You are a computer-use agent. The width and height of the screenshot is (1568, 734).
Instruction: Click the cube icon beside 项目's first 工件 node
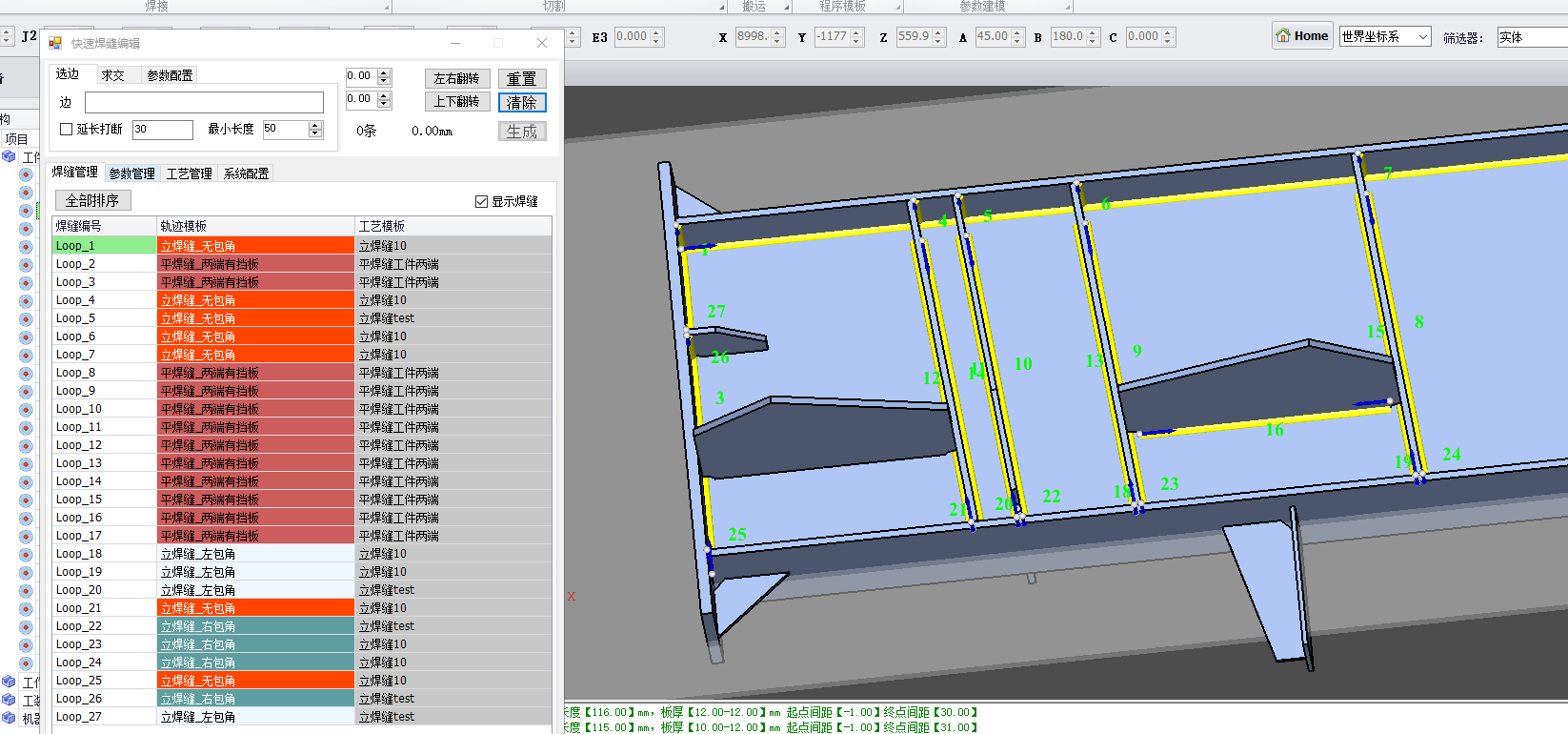click(9, 156)
